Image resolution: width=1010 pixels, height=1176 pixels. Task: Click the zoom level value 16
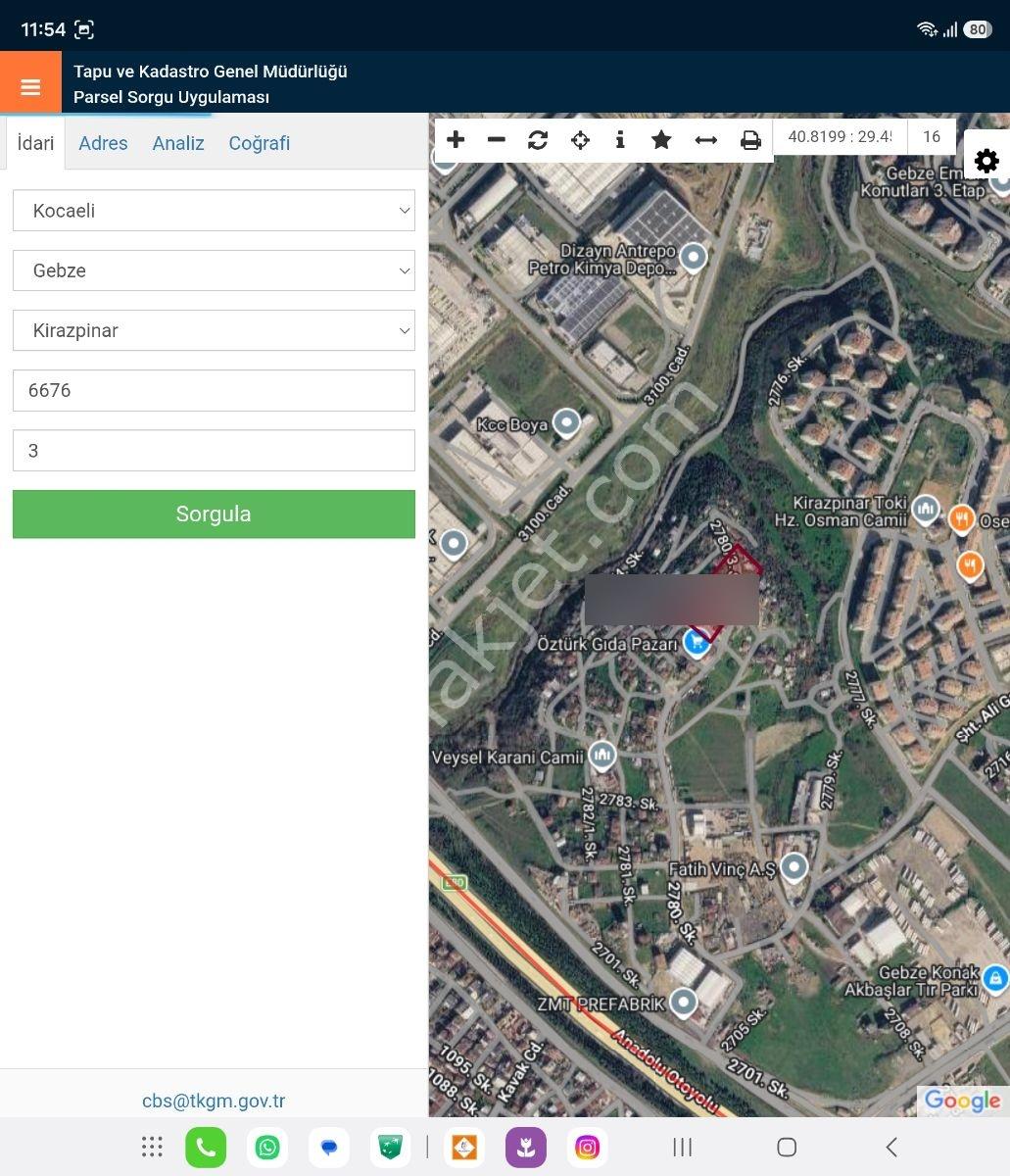coord(932,137)
